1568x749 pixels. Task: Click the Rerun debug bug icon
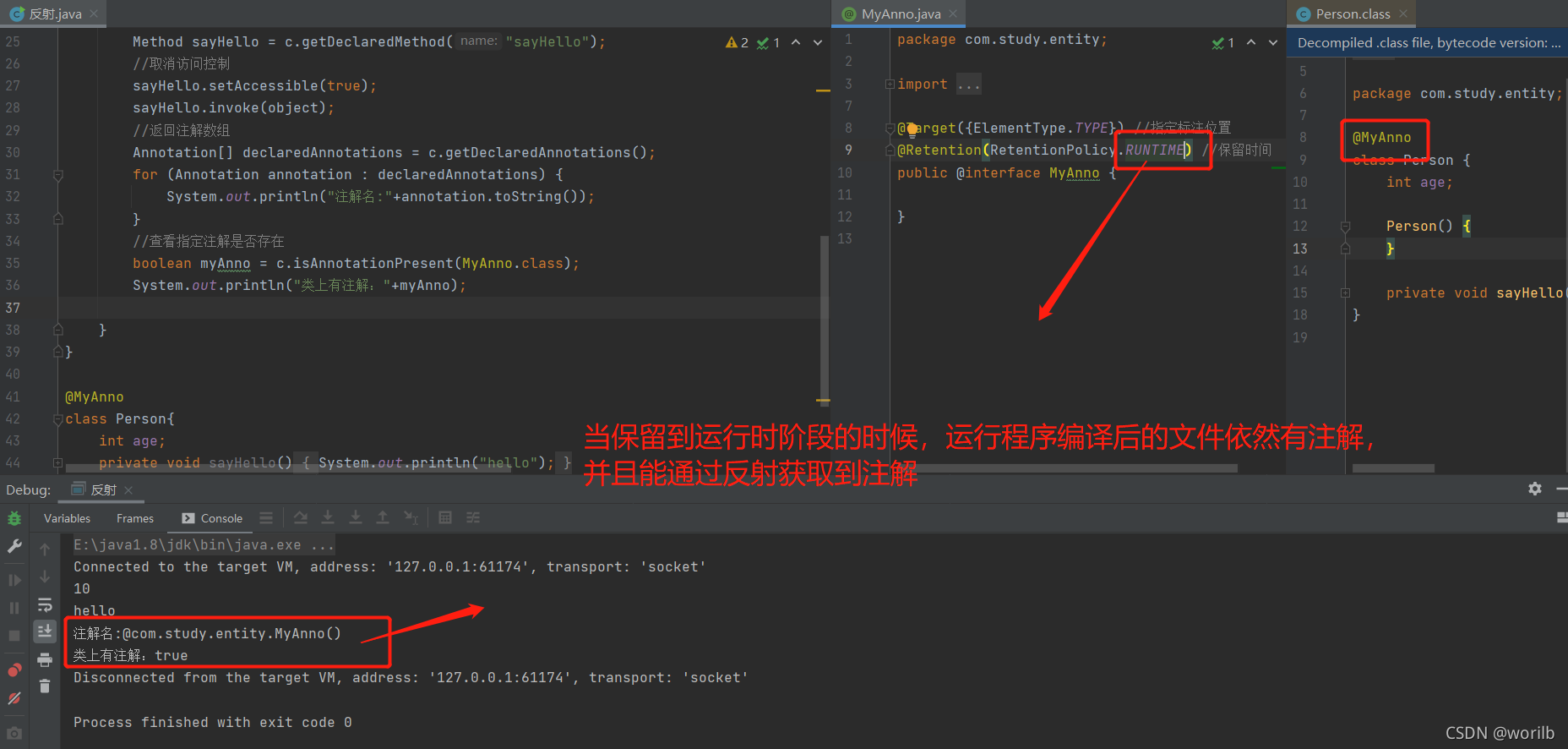[x=14, y=518]
